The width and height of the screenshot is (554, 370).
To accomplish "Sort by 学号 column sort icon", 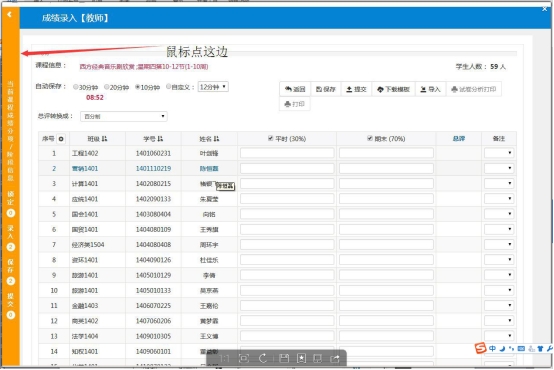I will tap(160, 139).
